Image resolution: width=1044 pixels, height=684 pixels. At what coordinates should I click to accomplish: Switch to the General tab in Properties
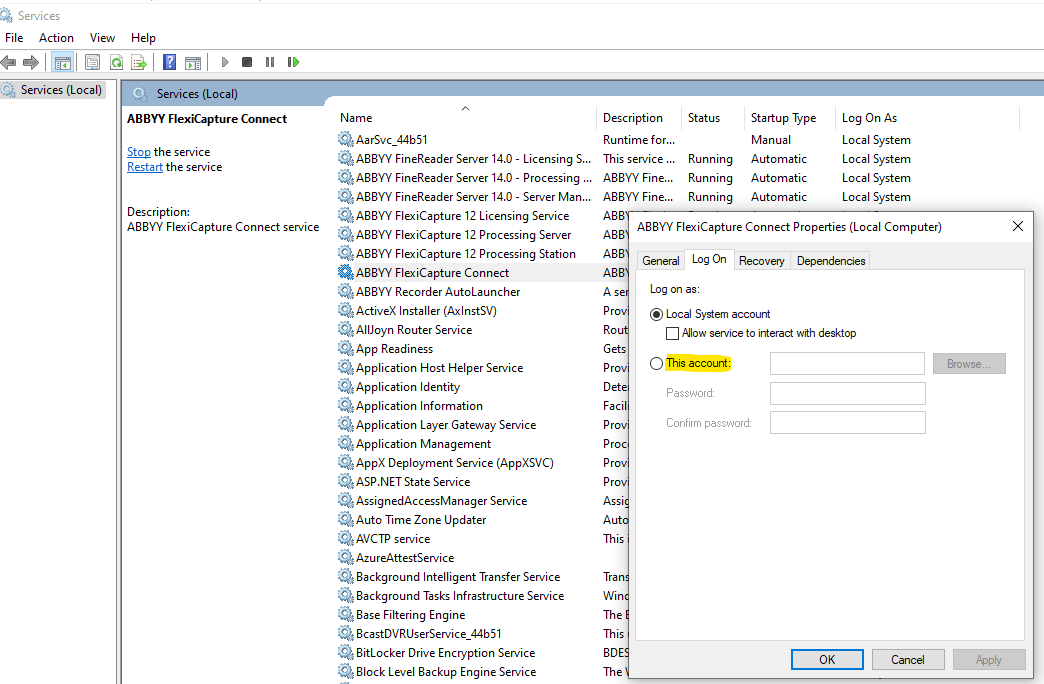click(660, 261)
